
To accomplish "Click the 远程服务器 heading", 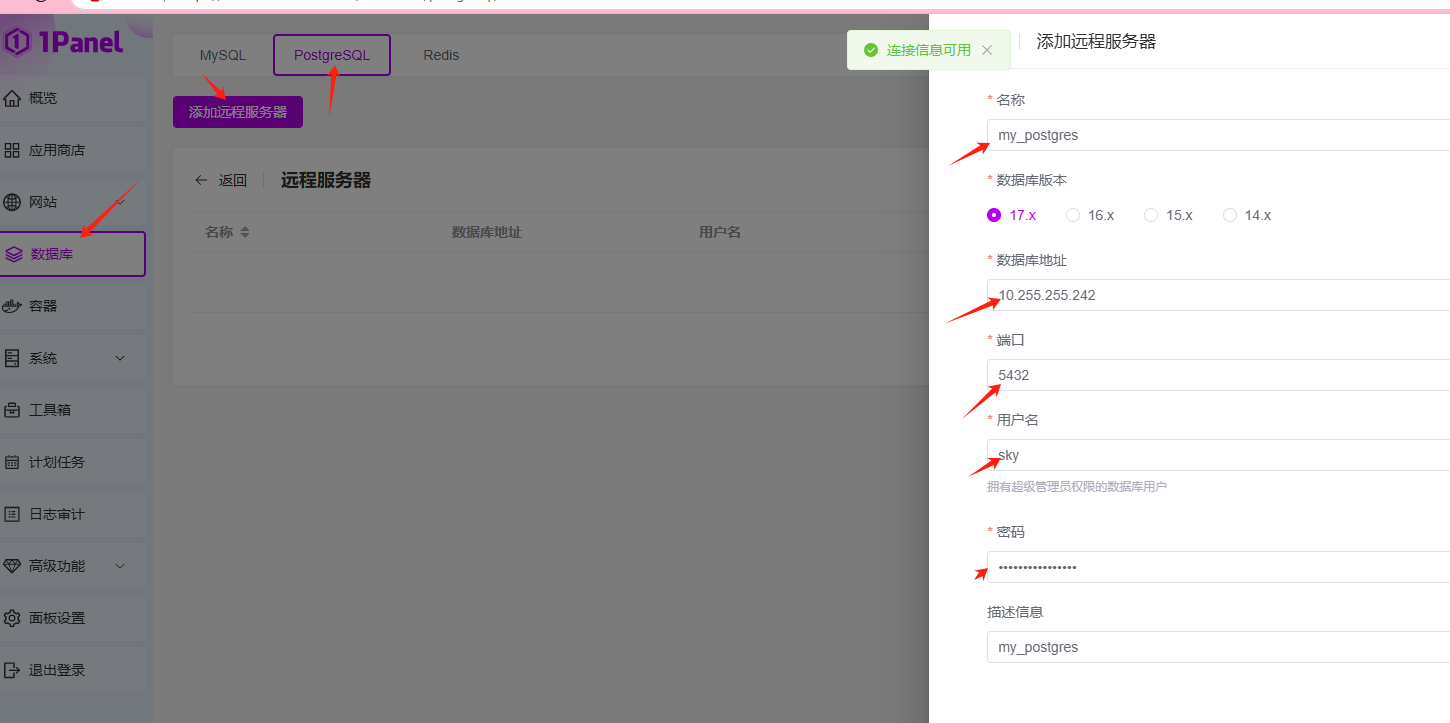I will 326,180.
